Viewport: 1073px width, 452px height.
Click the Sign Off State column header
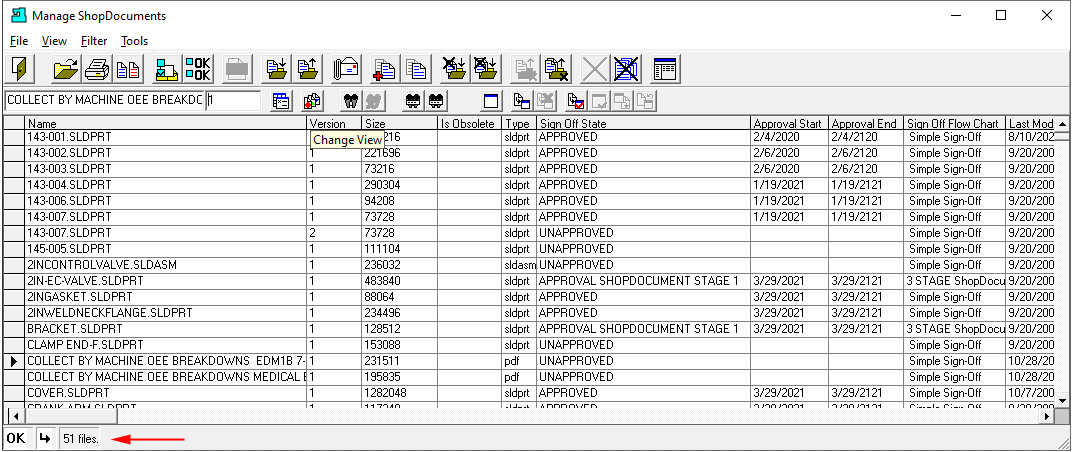pos(644,124)
